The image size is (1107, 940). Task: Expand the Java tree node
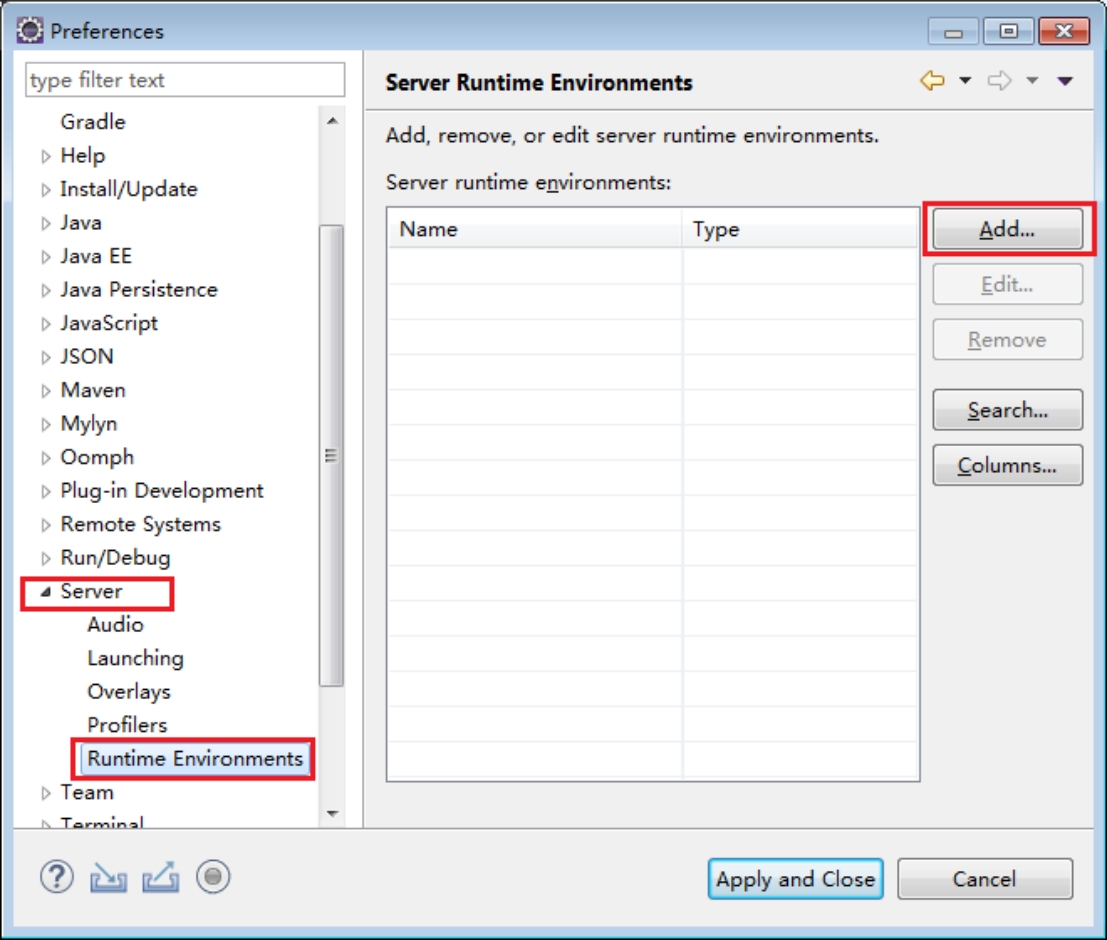[46, 223]
